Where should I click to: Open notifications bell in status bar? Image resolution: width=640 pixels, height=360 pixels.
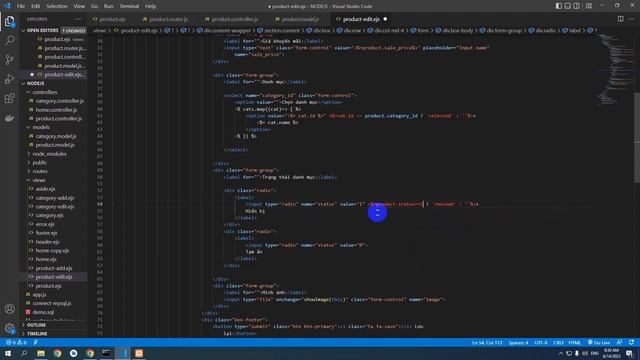pos(631,342)
